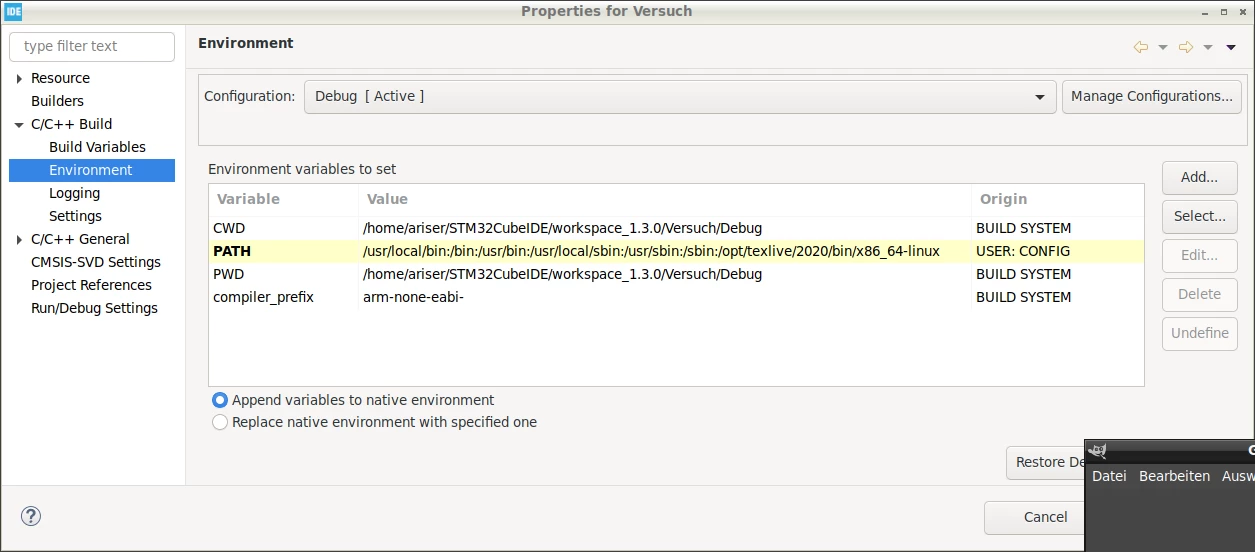Focus the type filter text field

pos(92,47)
